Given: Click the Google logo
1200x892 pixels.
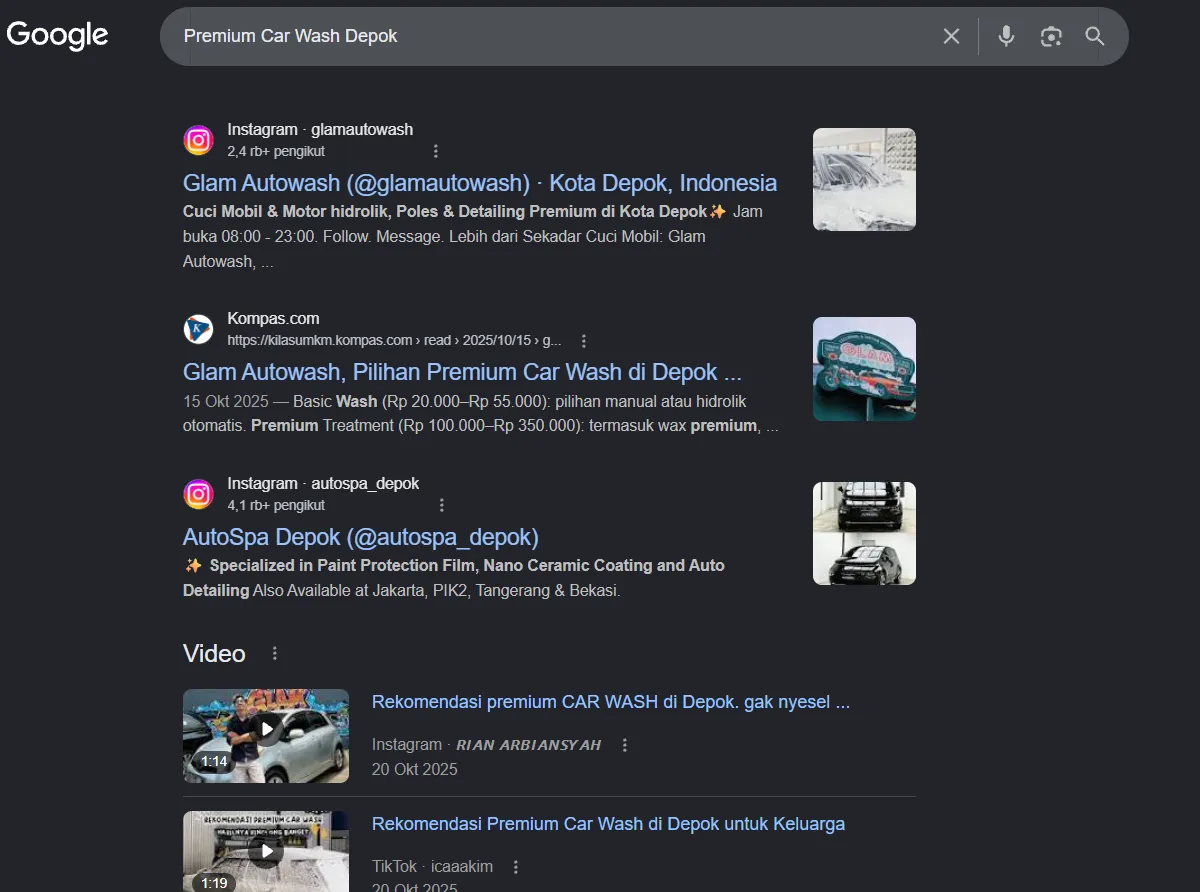Looking at the screenshot, I should click(57, 35).
